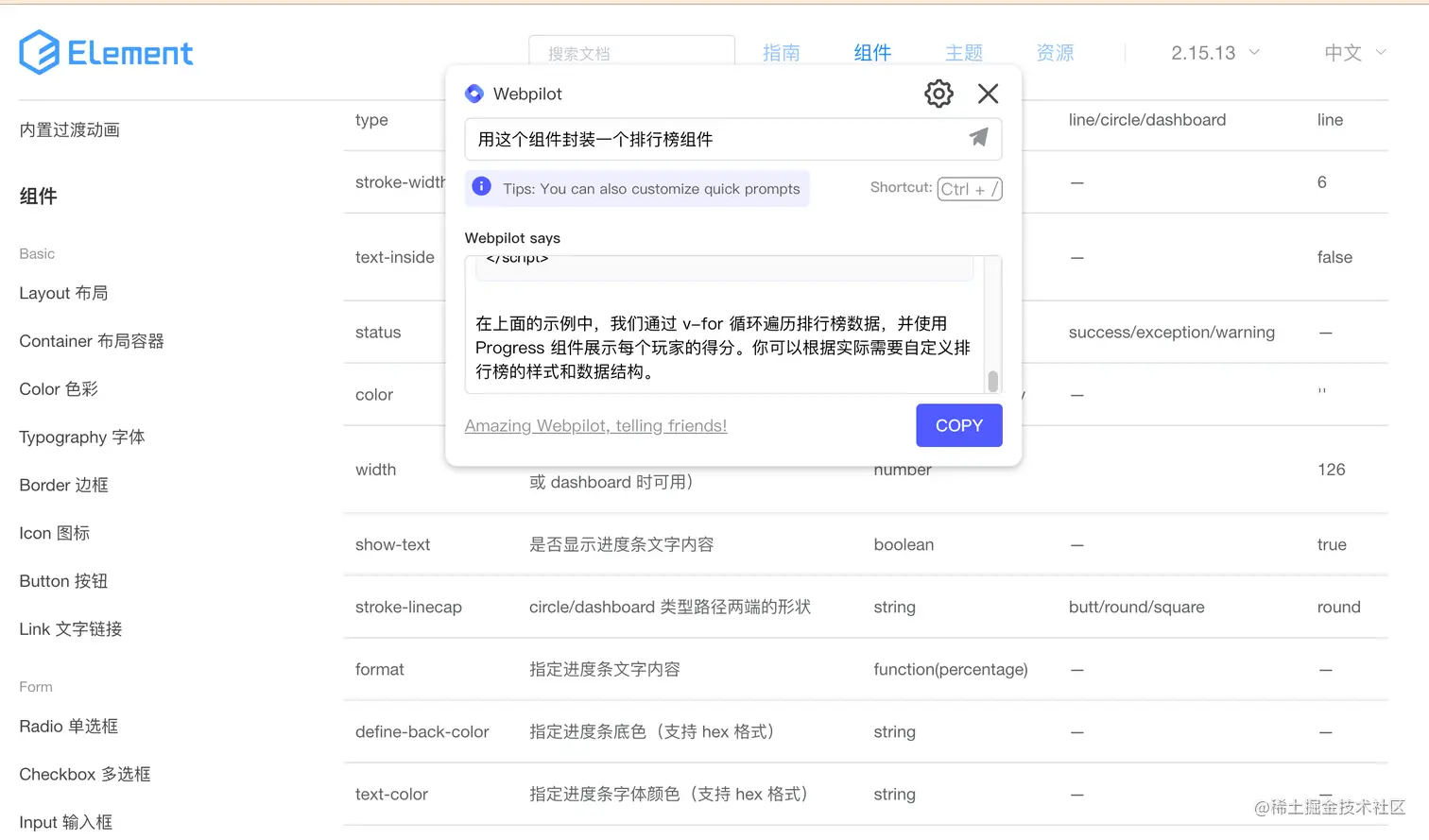Click the line/circle/dashboard options cell
The image size is (1429, 840).
(1147, 120)
